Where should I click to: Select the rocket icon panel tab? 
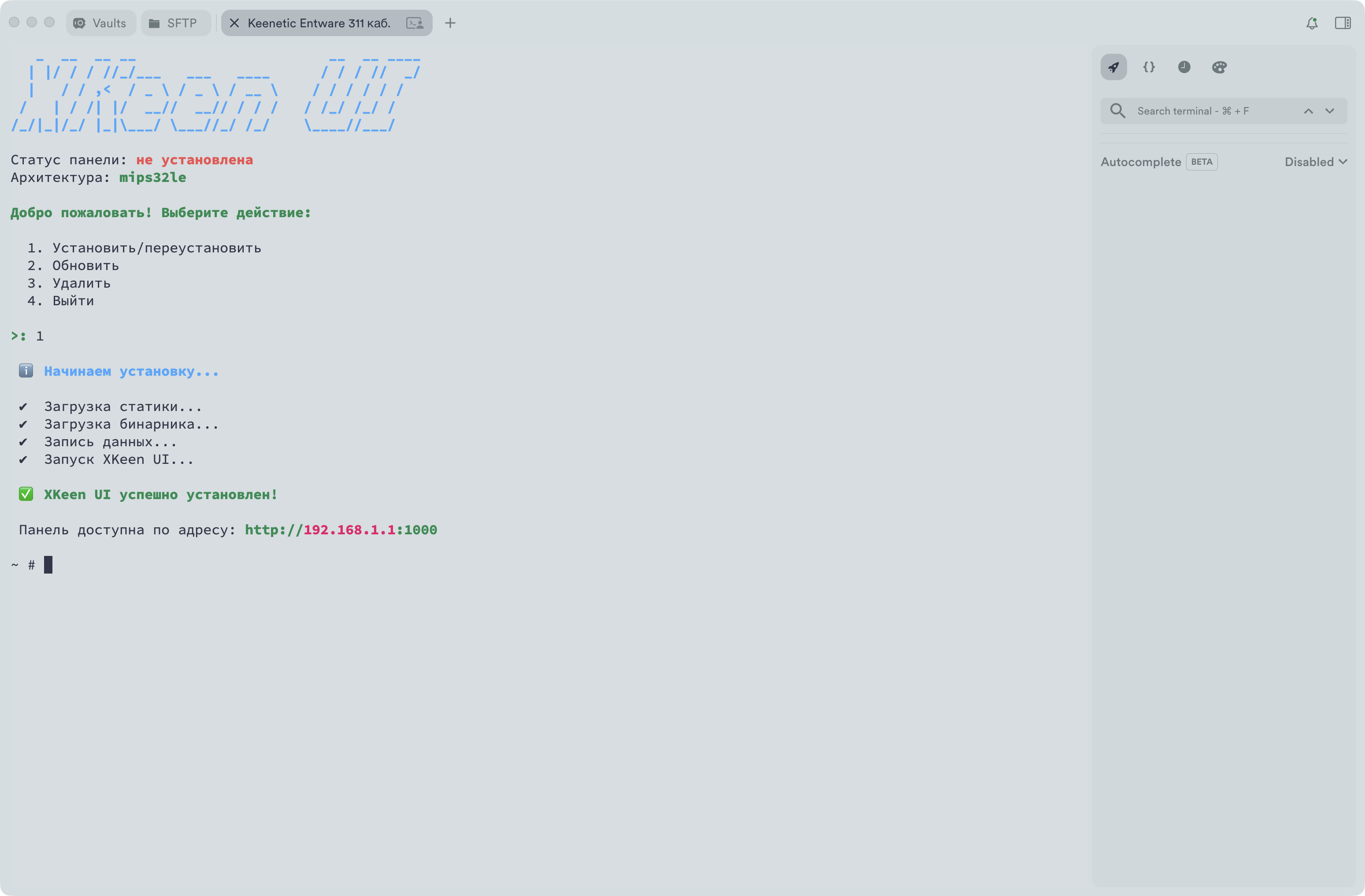click(x=1113, y=67)
